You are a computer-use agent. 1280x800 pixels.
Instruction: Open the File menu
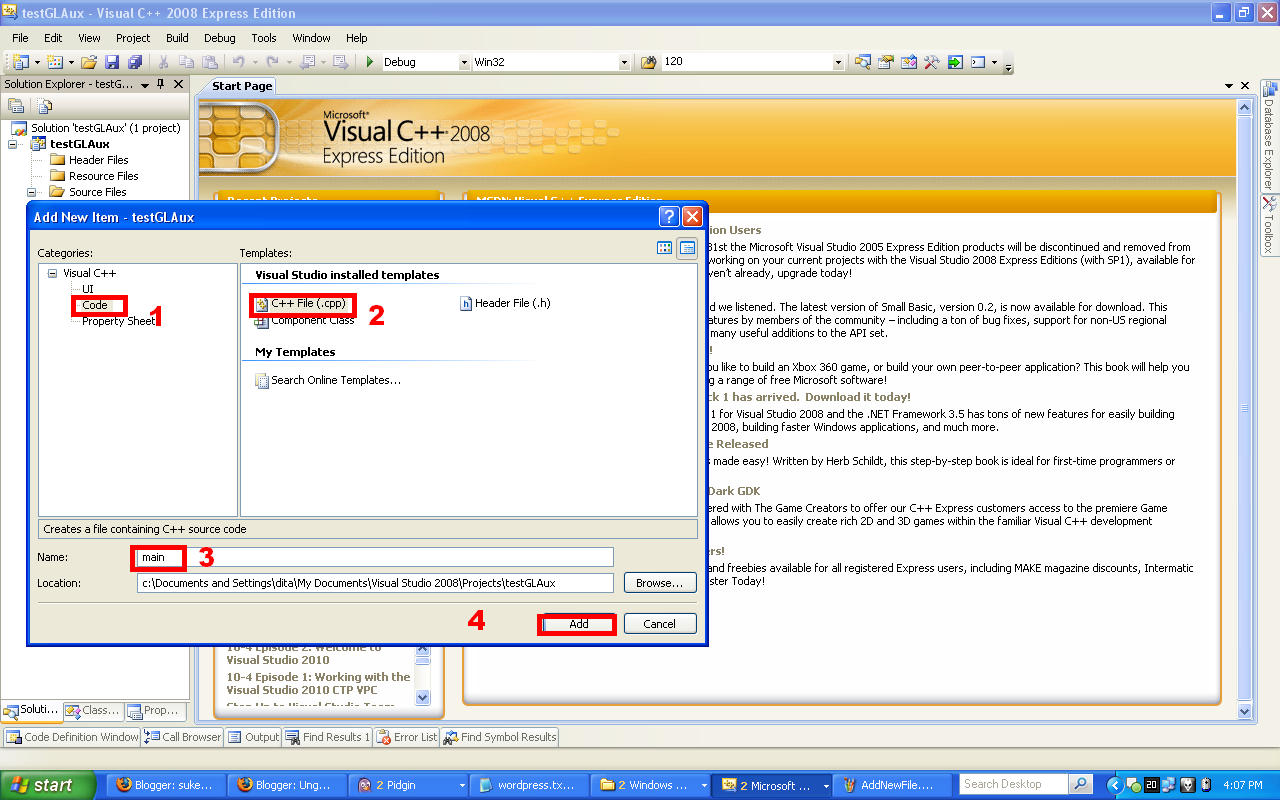tap(20, 38)
